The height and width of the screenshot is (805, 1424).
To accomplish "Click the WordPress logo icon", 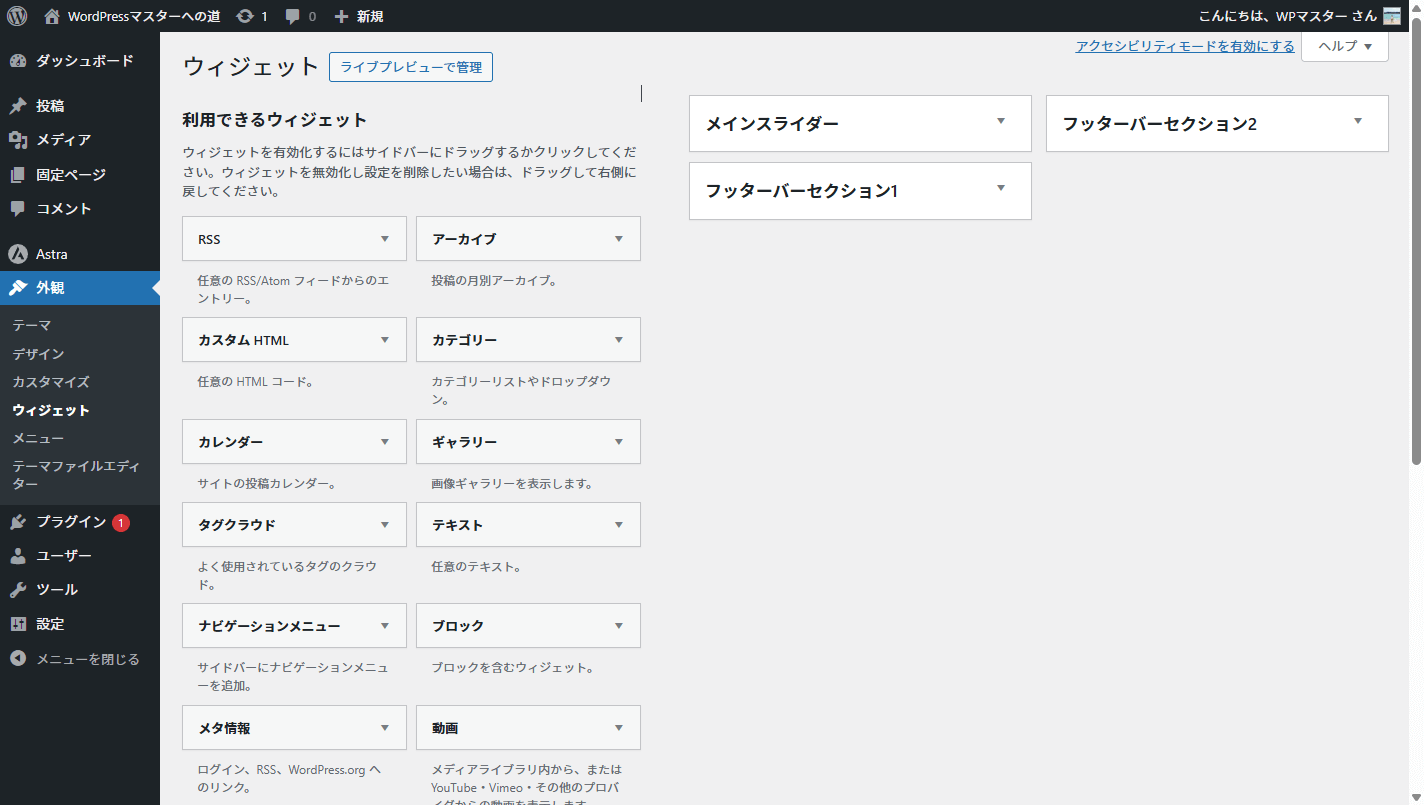I will point(17,16).
